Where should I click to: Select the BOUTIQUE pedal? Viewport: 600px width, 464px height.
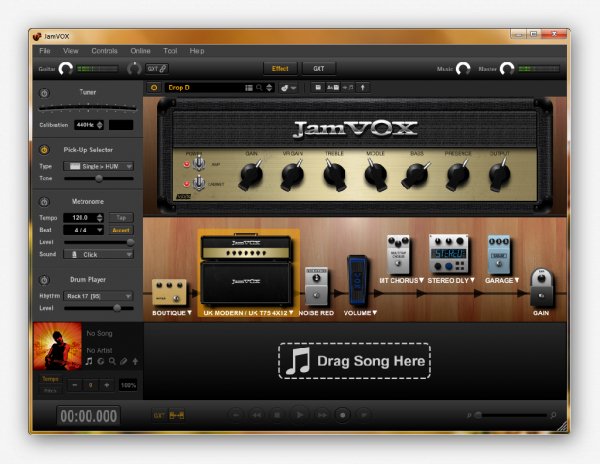[169, 292]
